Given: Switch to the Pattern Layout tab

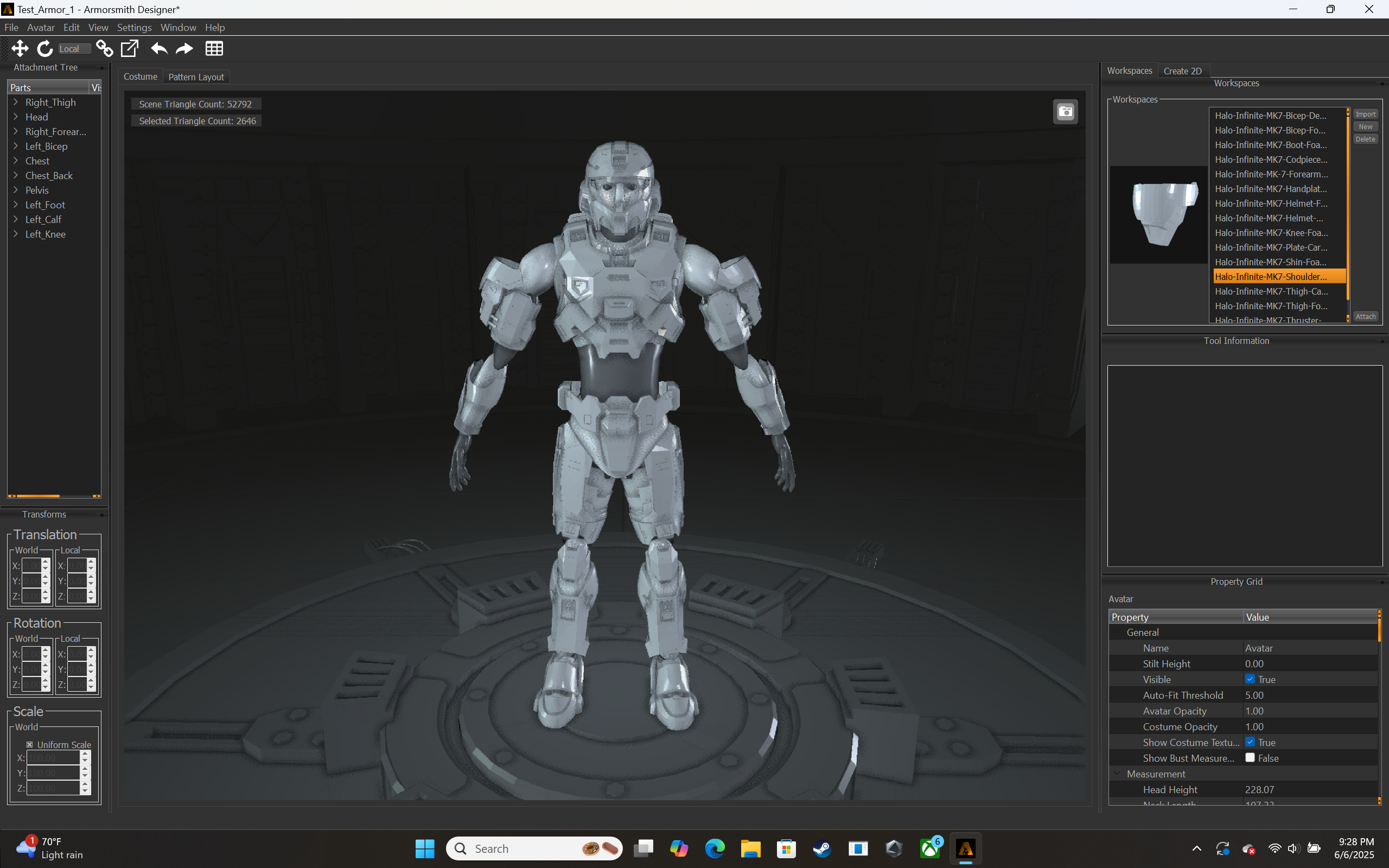Looking at the screenshot, I should point(196,77).
